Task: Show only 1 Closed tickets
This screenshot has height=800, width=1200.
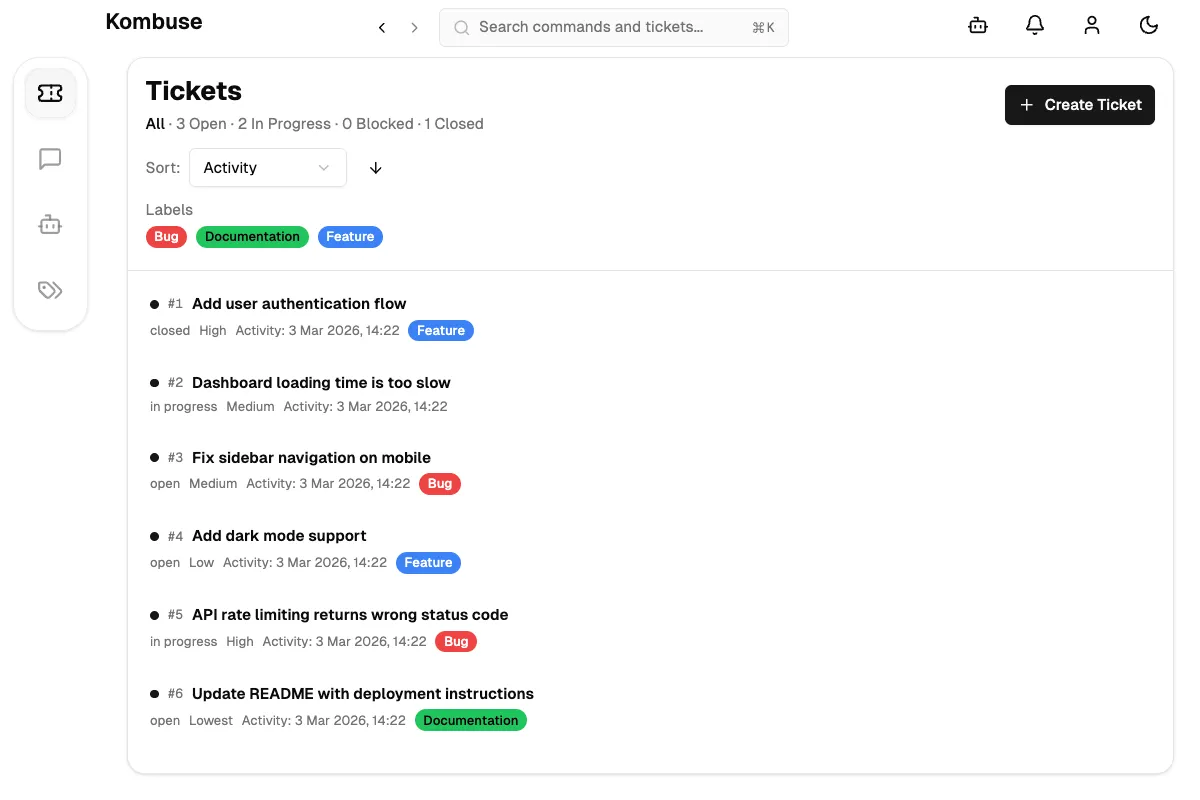Action: (454, 124)
